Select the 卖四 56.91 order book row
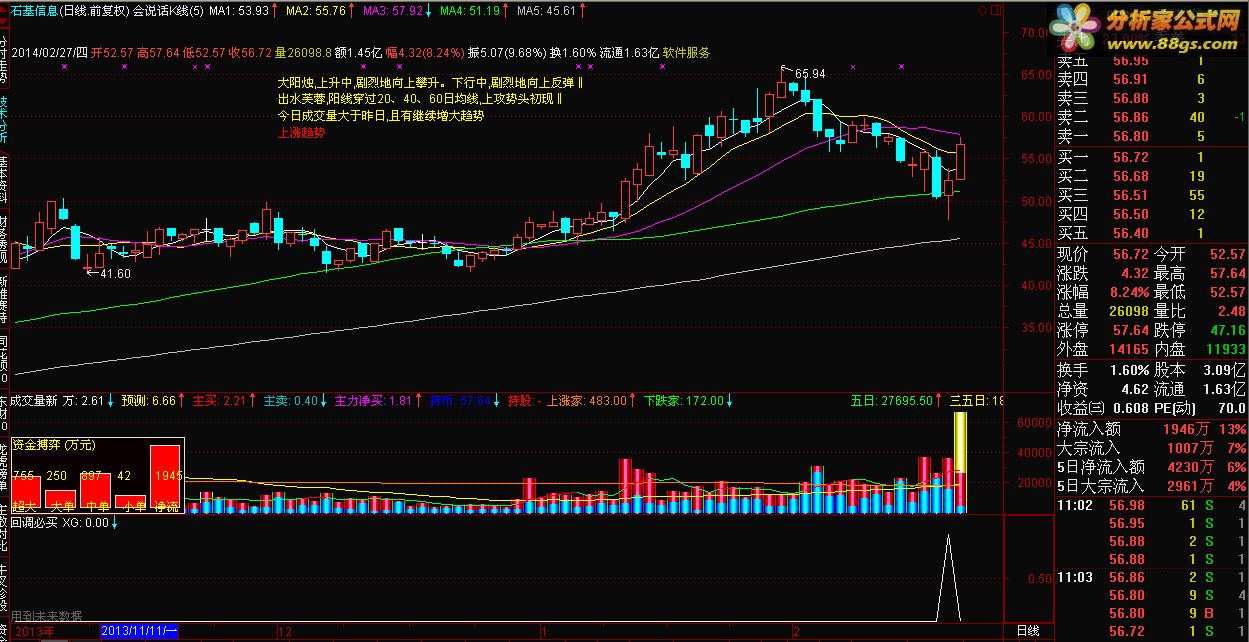The width and height of the screenshot is (1249, 642). click(x=1151, y=79)
